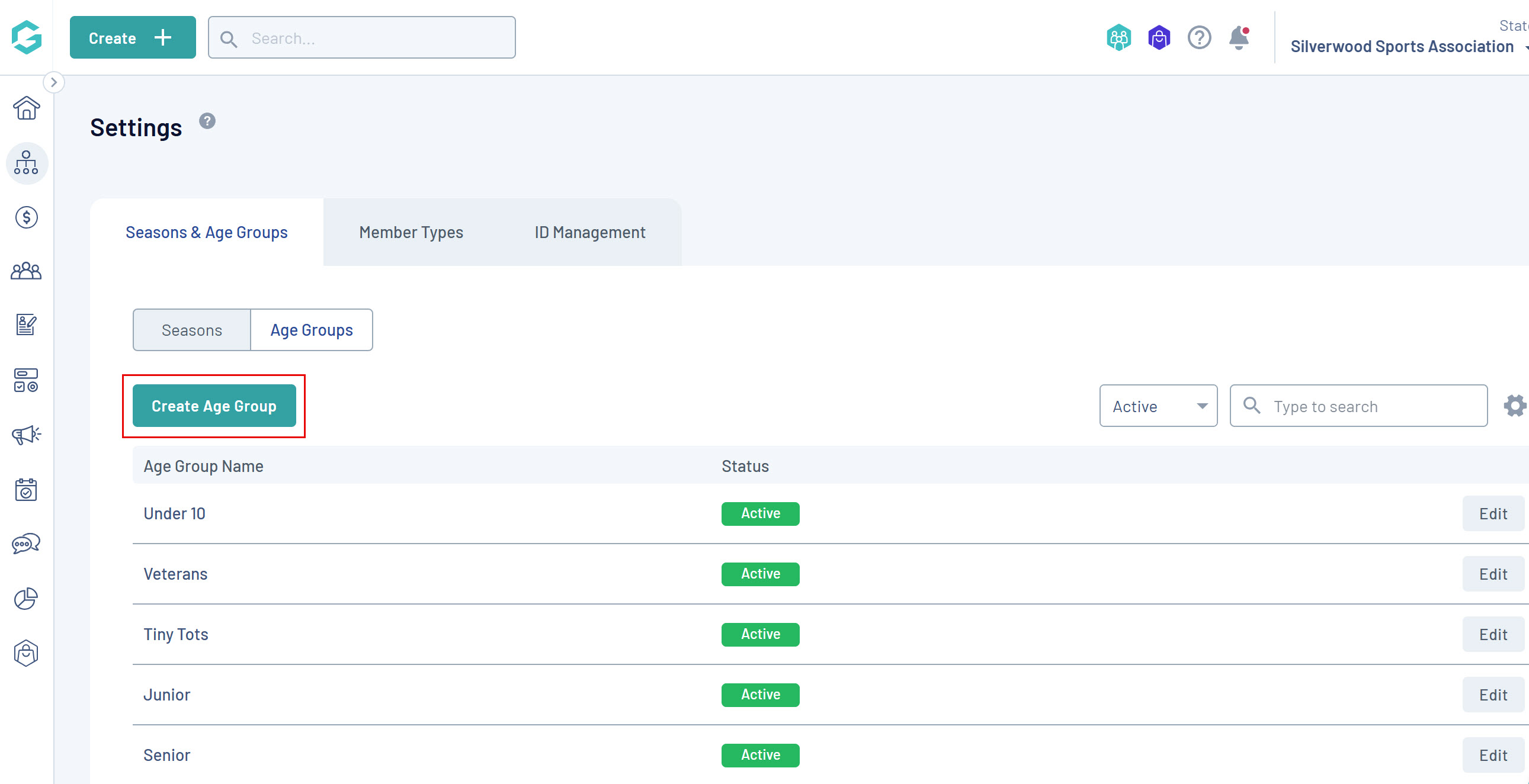Click the help icon beside Settings title

(x=207, y=121)
